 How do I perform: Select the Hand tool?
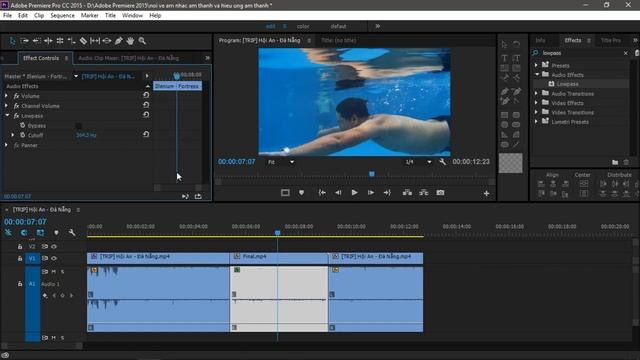tap(130, 41)
